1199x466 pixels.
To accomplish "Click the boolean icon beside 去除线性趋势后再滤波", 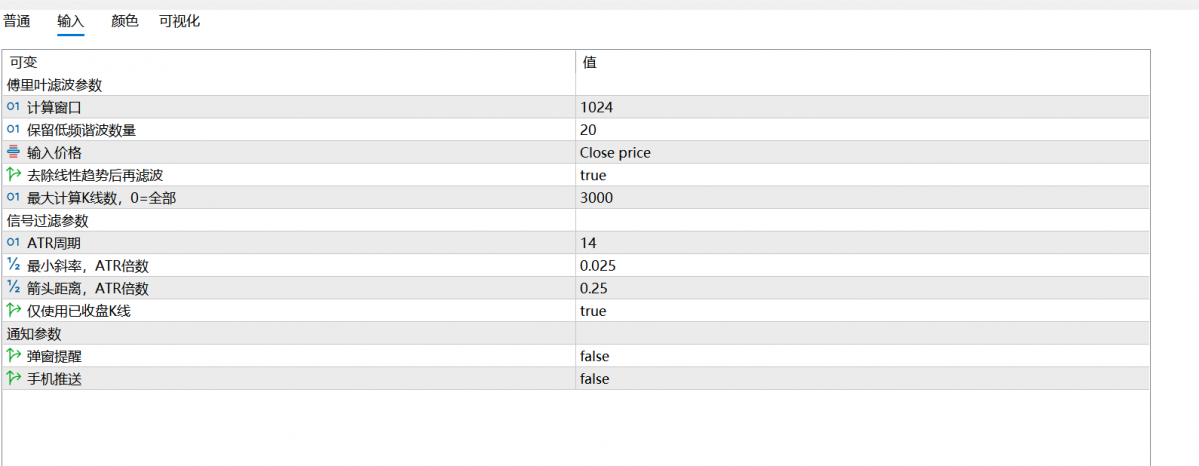I will click(x=13, y=174).
